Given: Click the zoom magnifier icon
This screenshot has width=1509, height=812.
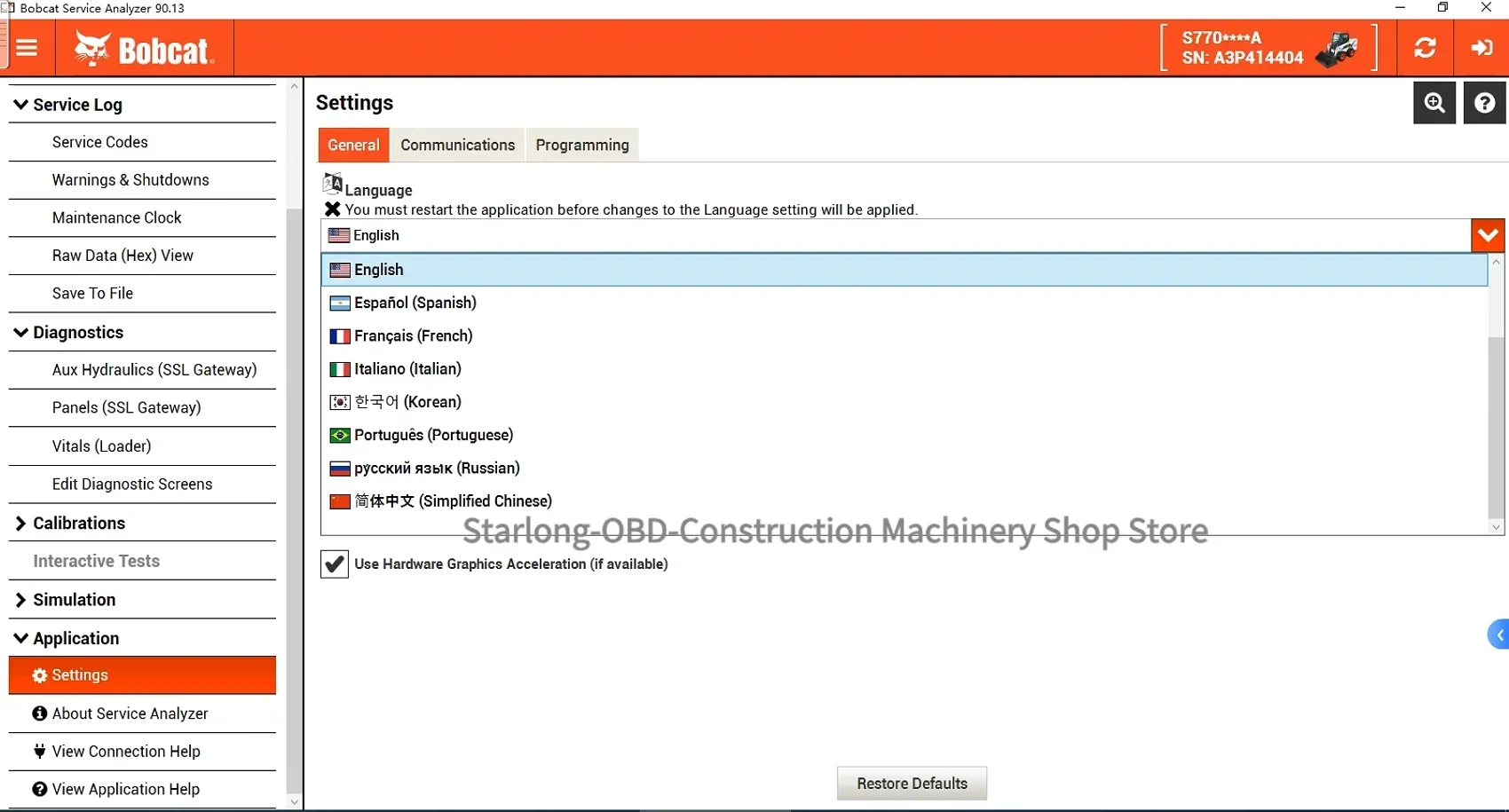Looking at the screenshot, I should tap(1434, 103).
